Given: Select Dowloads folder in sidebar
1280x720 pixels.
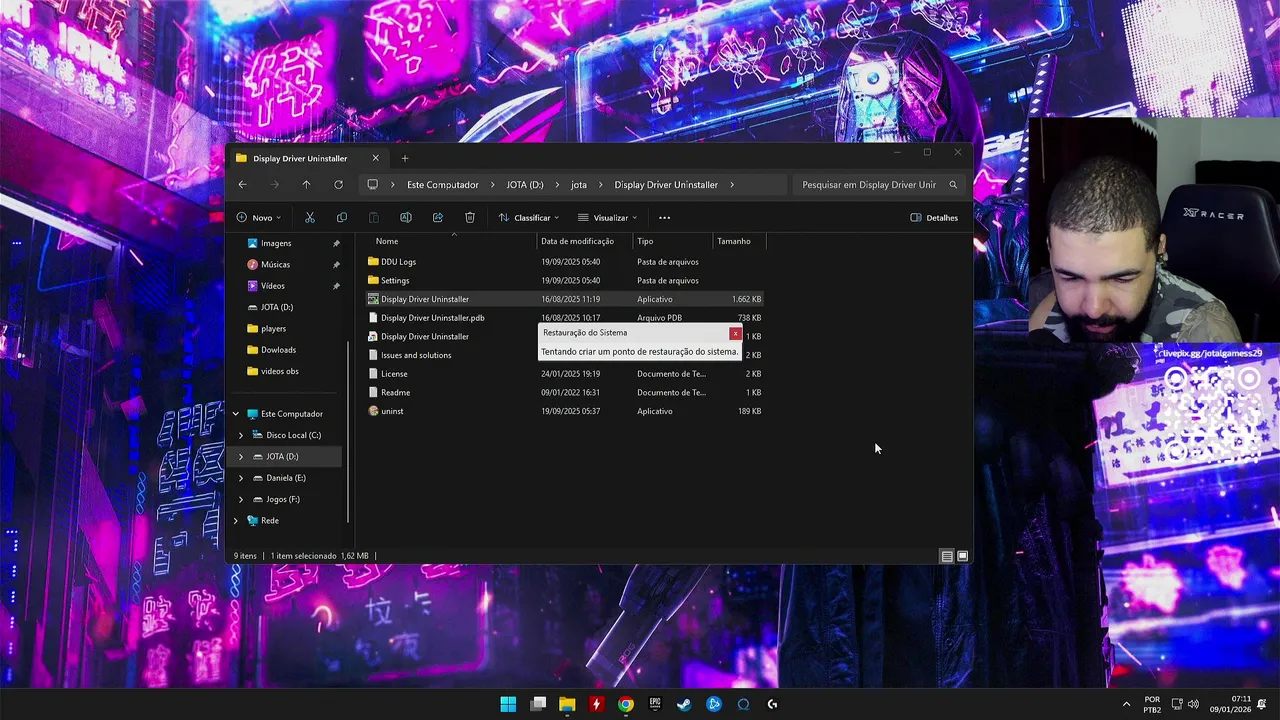Looking at the screenshot, I should [x=278, y=350].
